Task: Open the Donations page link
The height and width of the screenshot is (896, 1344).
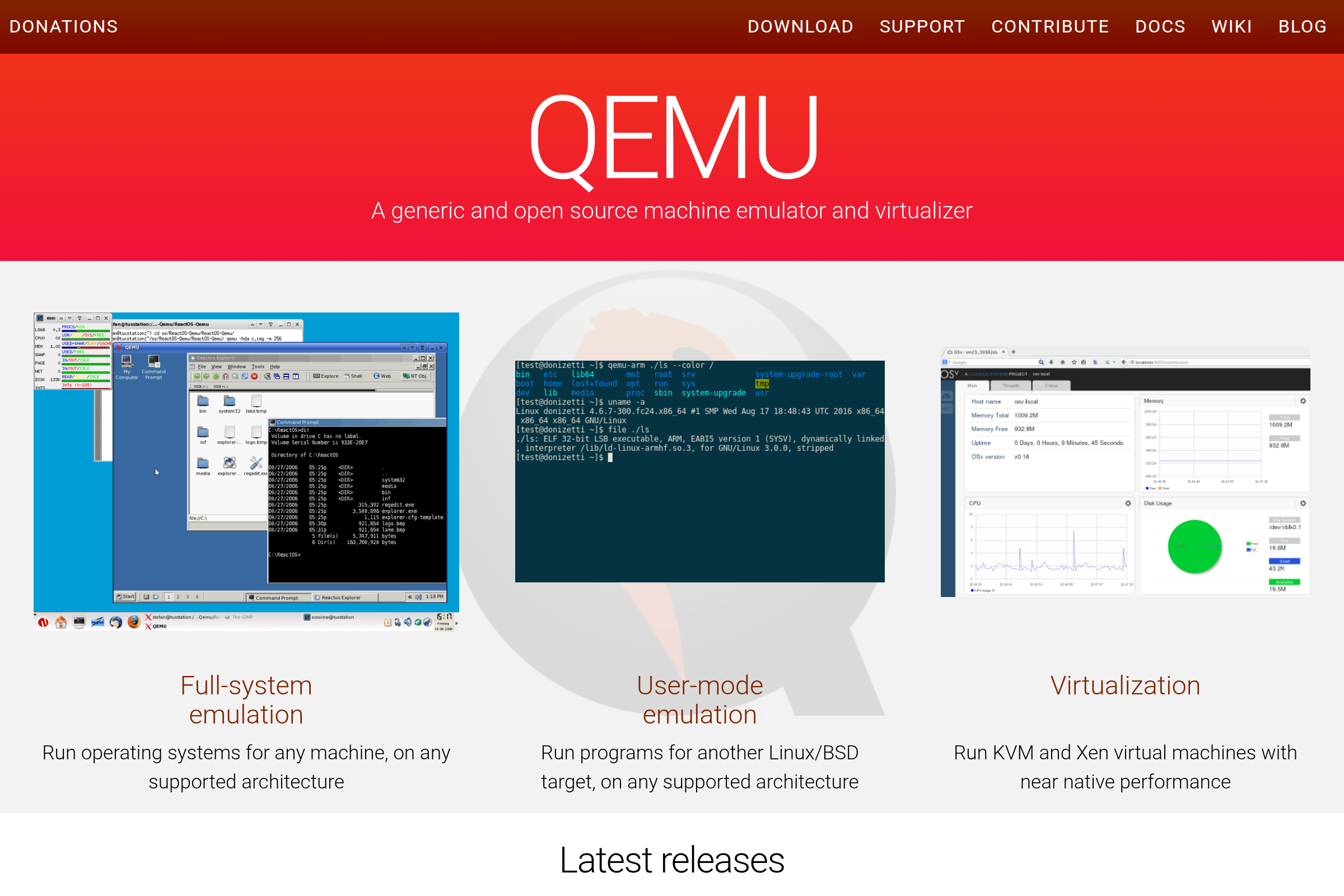Action: tap(63, 27)
